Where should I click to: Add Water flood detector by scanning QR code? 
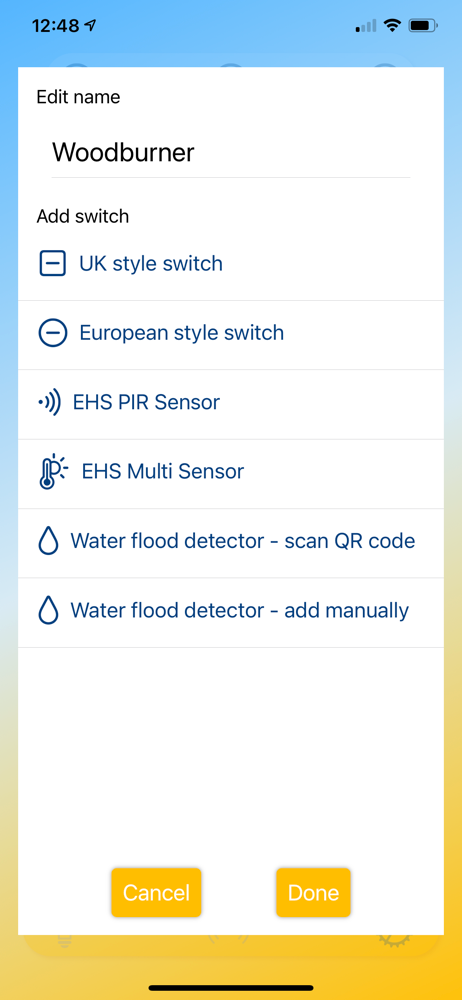230,543
